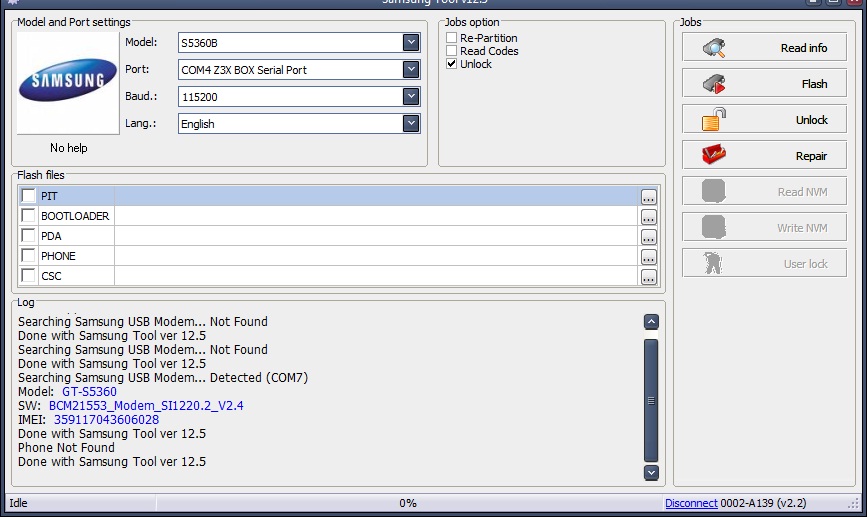Start the Flash job button
The height and width of the screenshot is (517, 867).
pyautogui.click(x=764, y=83)
